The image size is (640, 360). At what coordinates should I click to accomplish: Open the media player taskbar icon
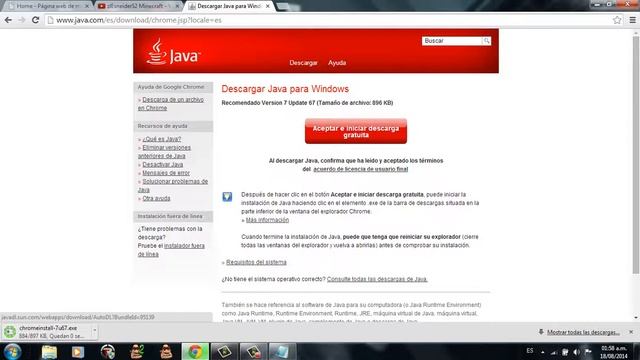(78, 352)
